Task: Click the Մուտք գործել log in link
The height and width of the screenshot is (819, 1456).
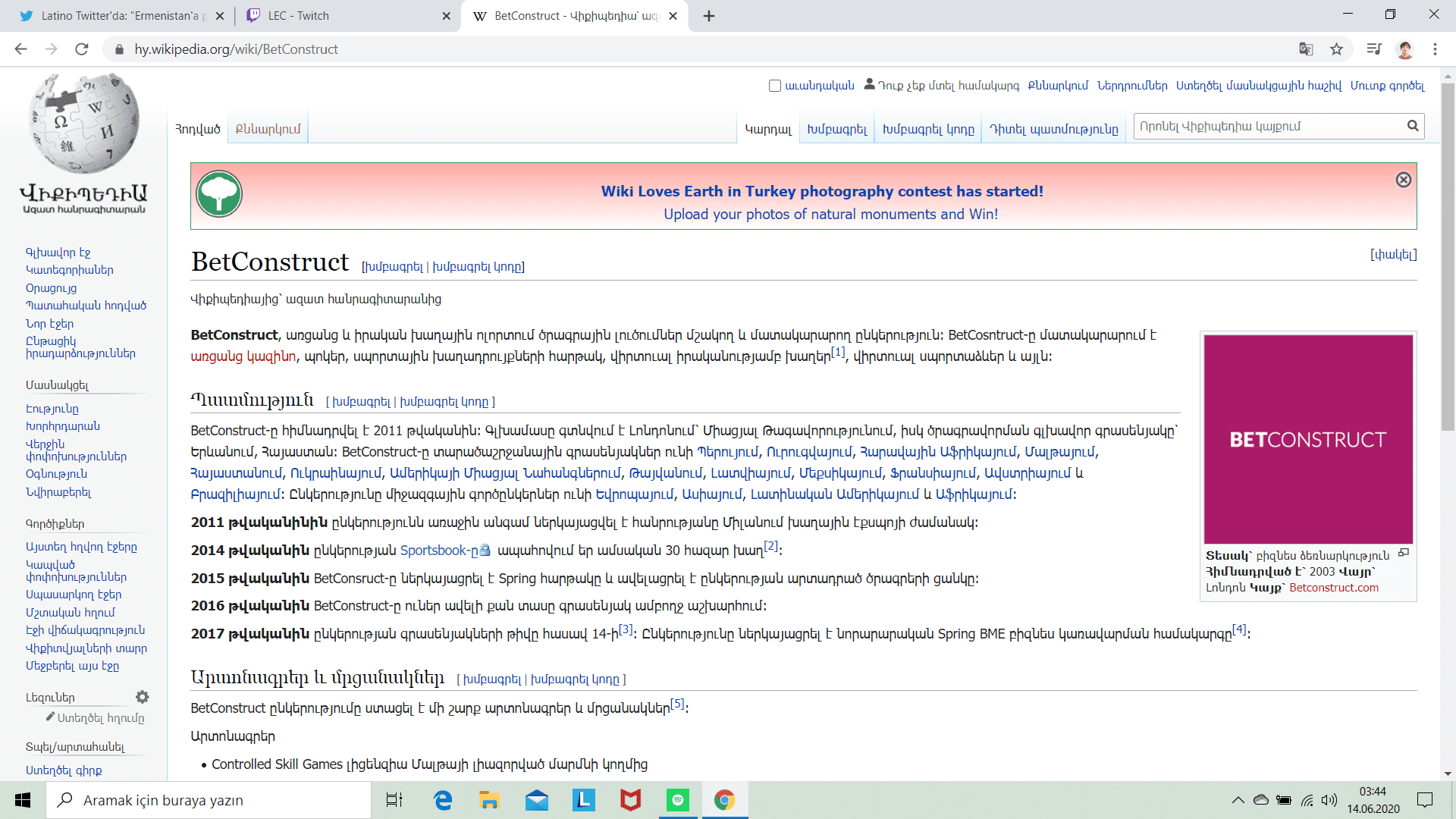Action: tap(1387, 86)
